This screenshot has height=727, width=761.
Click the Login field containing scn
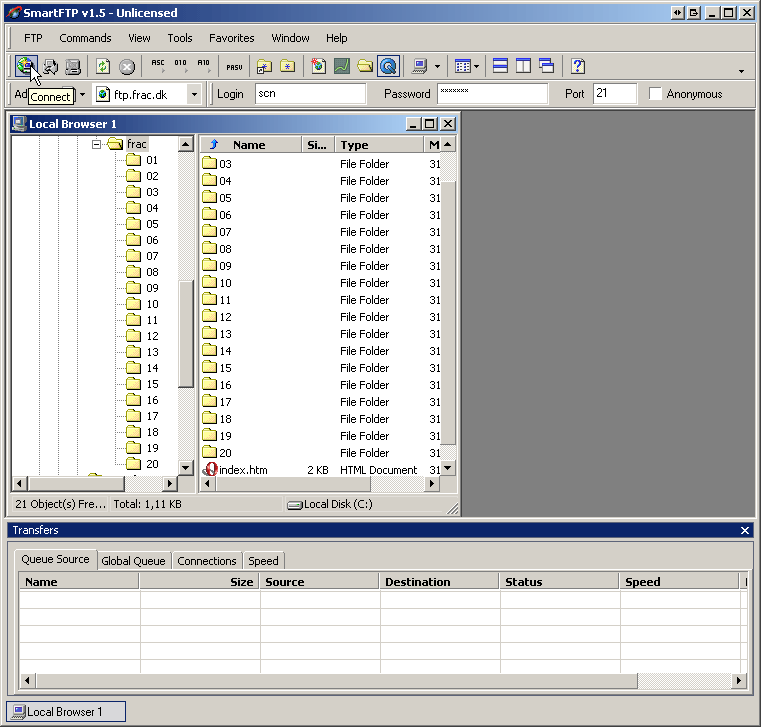click(310, 94)
